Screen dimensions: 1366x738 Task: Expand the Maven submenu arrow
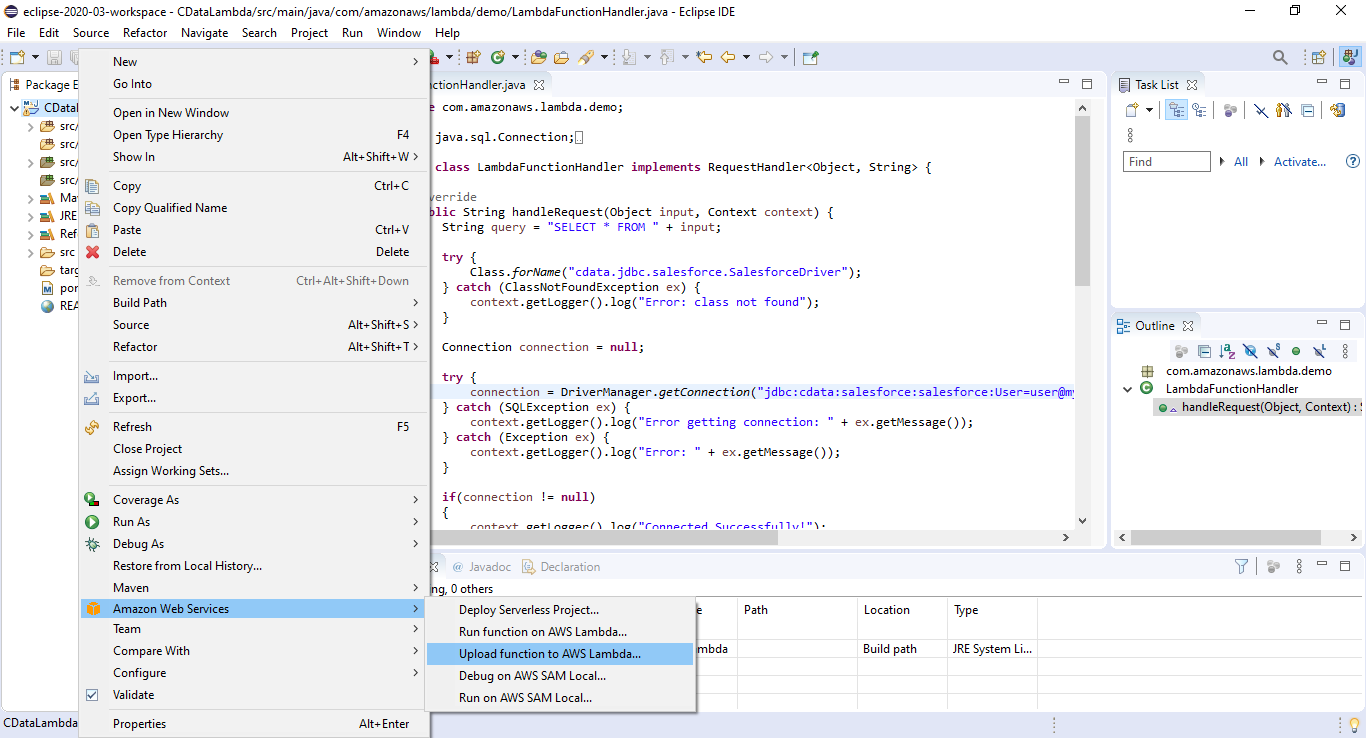(x=416, y=588)
